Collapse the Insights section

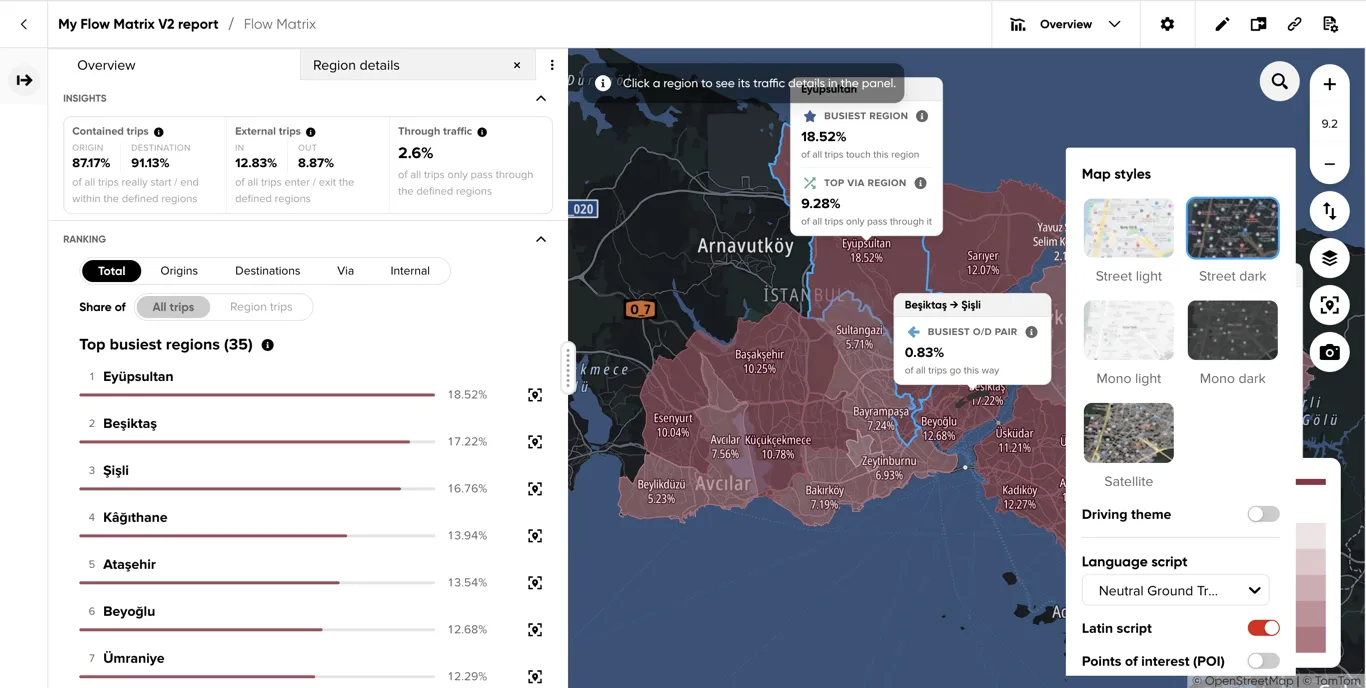[541, 98]
